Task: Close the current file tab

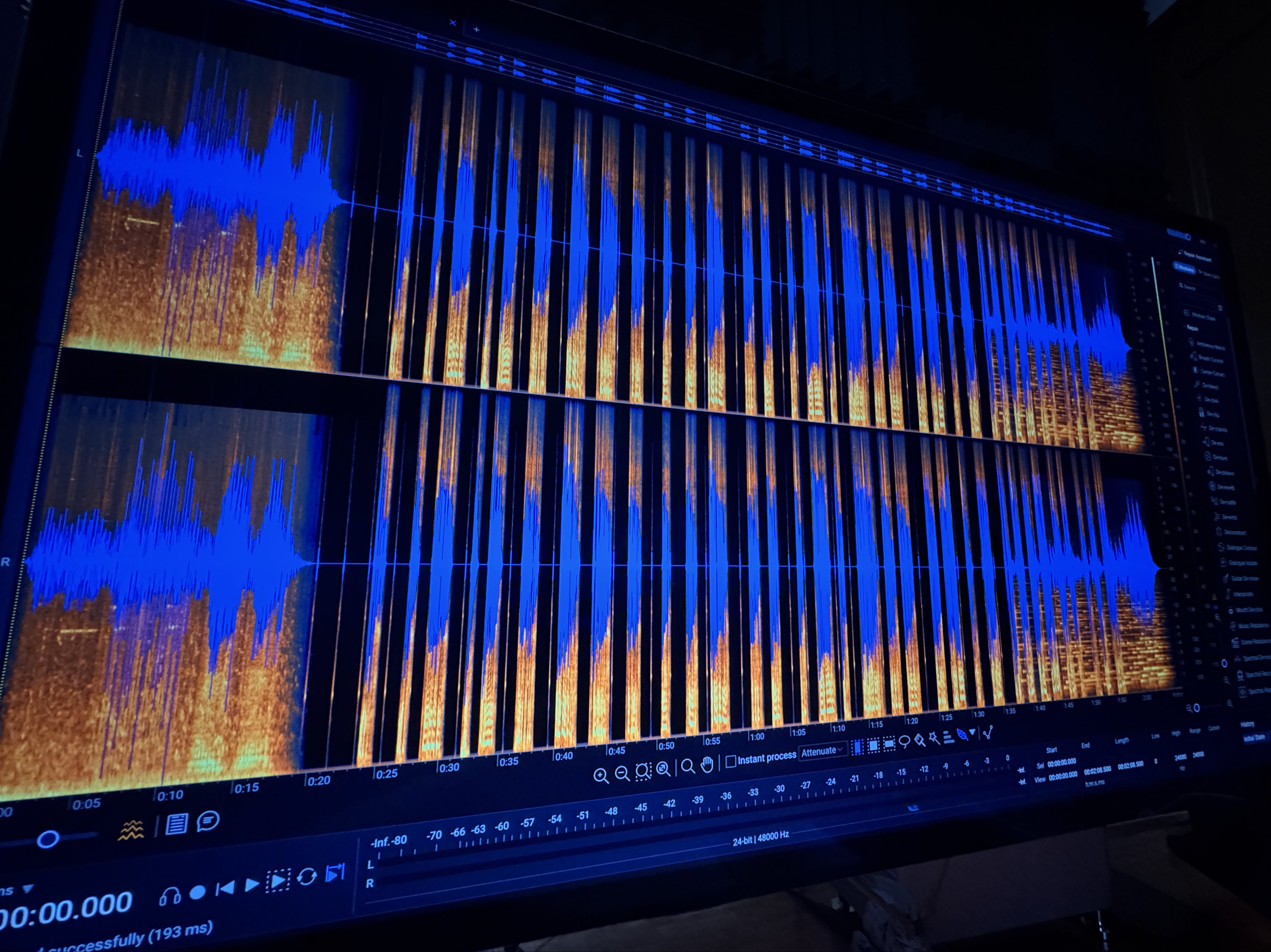Action: coord(453,23)
